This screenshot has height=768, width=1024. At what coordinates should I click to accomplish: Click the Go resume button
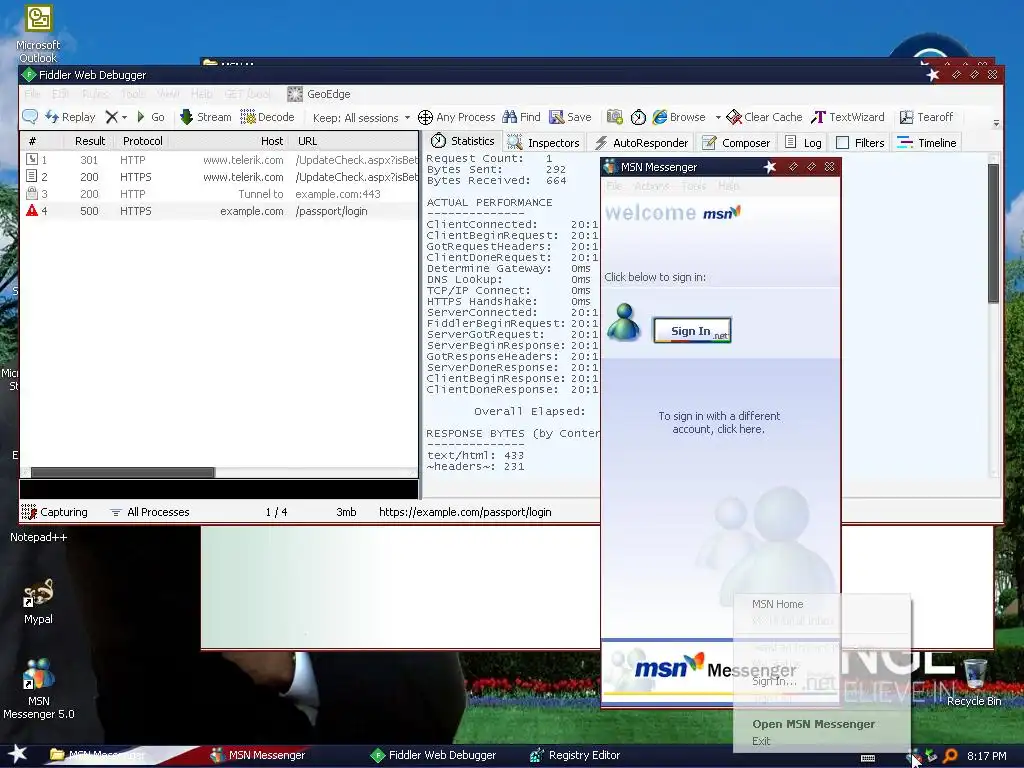pyautogui.click(x=150, y=117)
